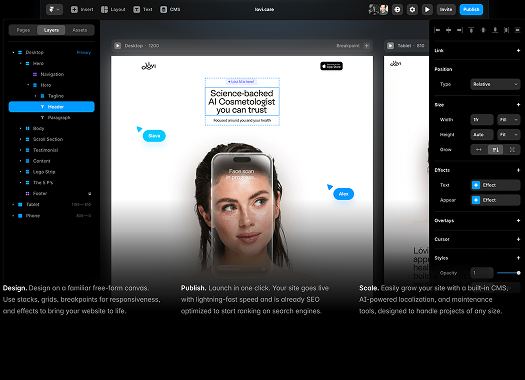Viewport: 525px width, 380px height.
Task: Click the Alex collaborator cursor label
Action: click(344, 194)
